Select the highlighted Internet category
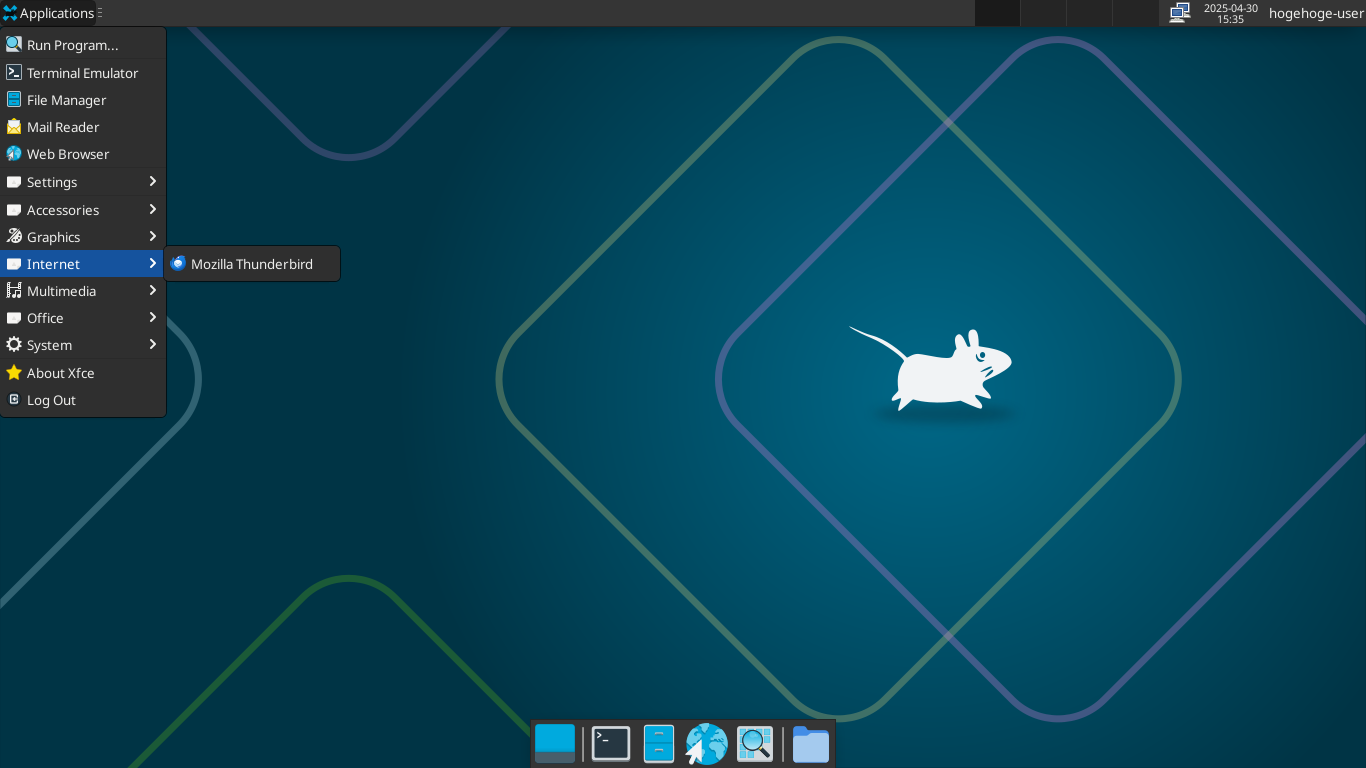Viewport: 1366px width, 768px height. [x=83, y=264]
